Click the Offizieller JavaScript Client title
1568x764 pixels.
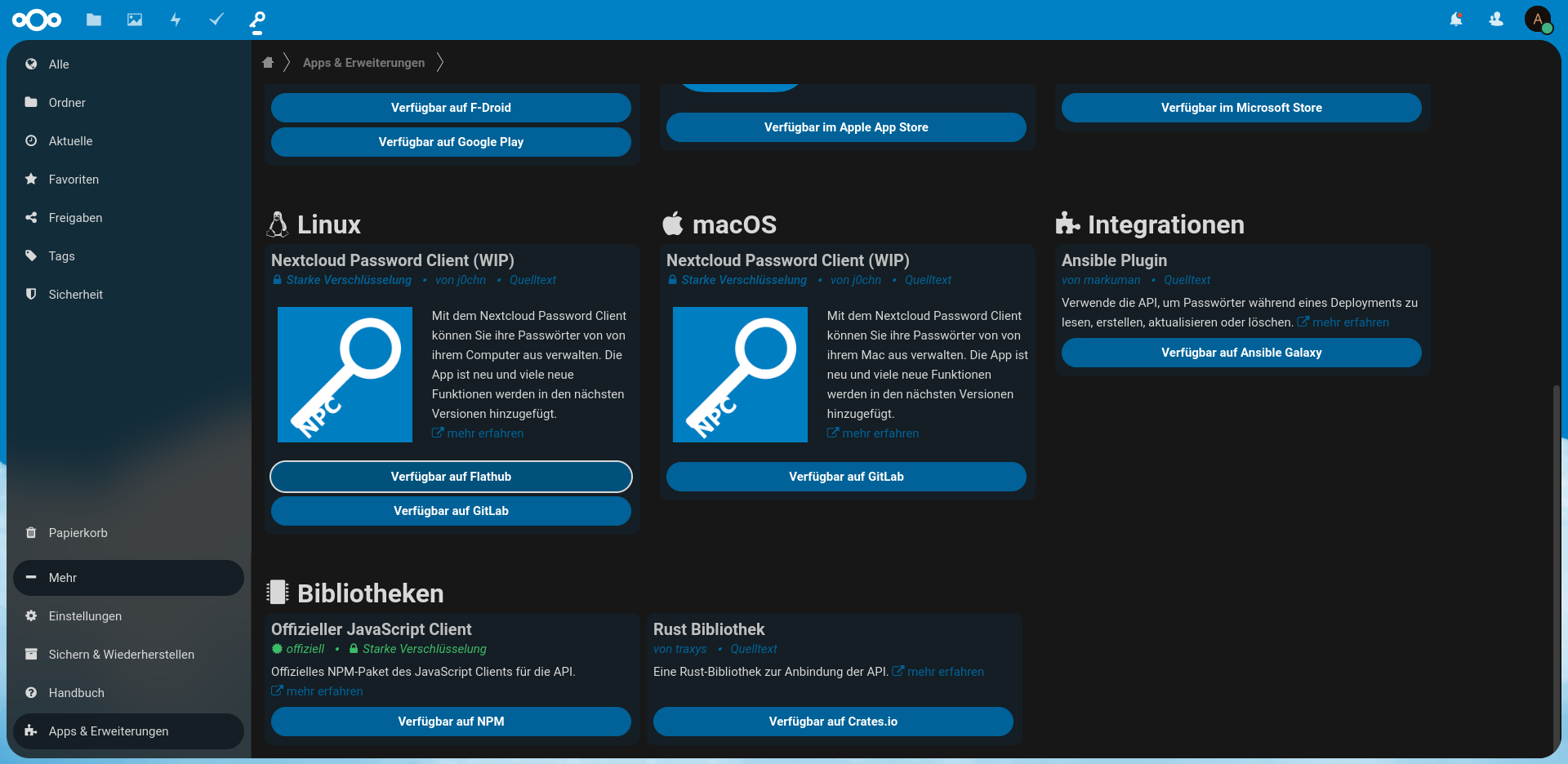tap(372, 629)
